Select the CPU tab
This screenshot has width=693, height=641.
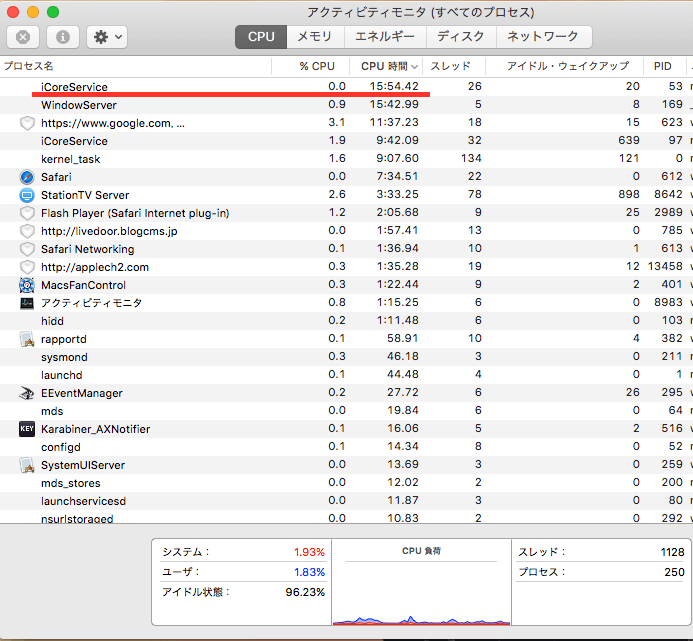[261, 37]
